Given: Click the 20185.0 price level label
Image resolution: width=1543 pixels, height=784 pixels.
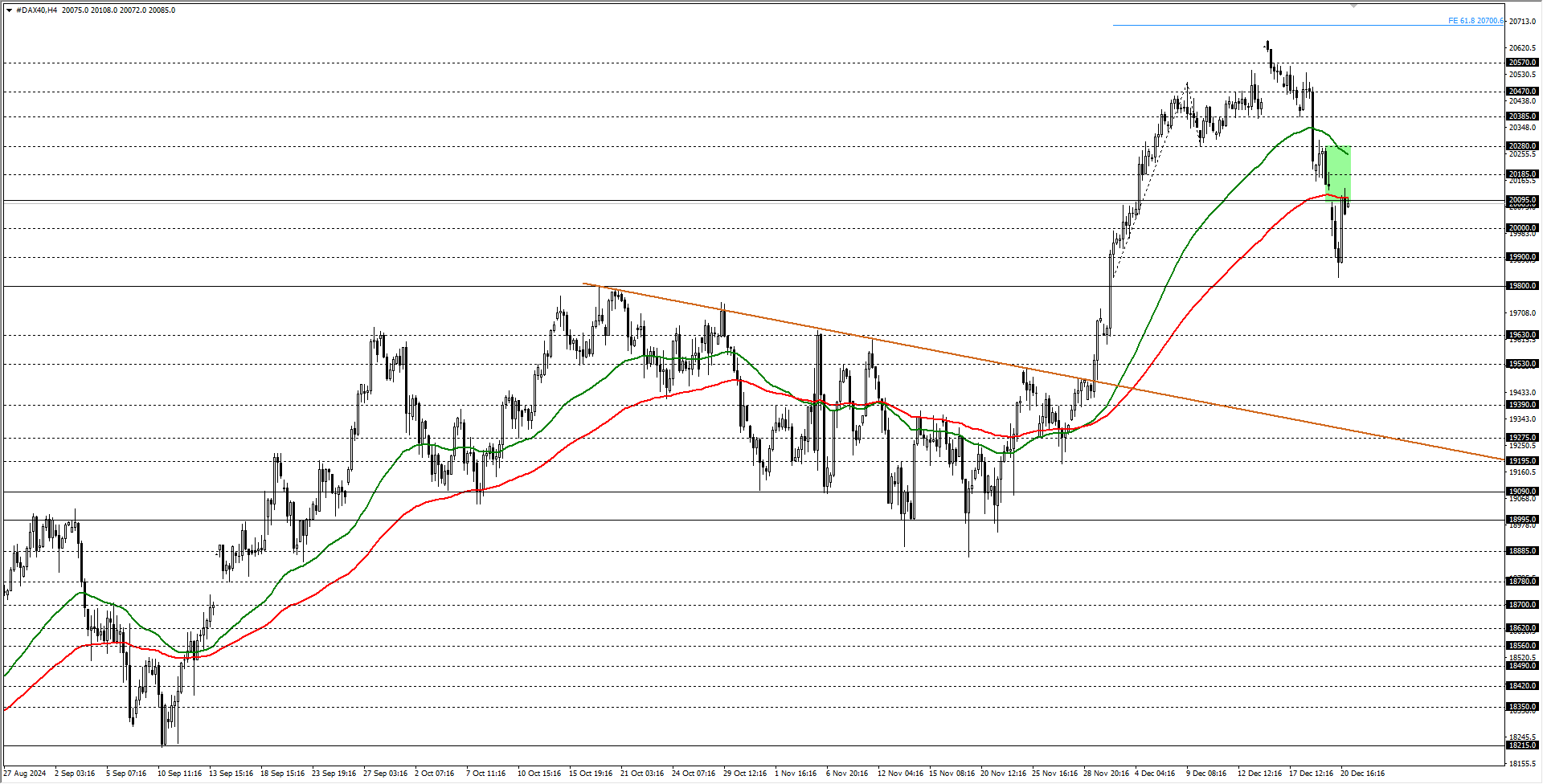Looking at the screenshot, I should 1522,174.
